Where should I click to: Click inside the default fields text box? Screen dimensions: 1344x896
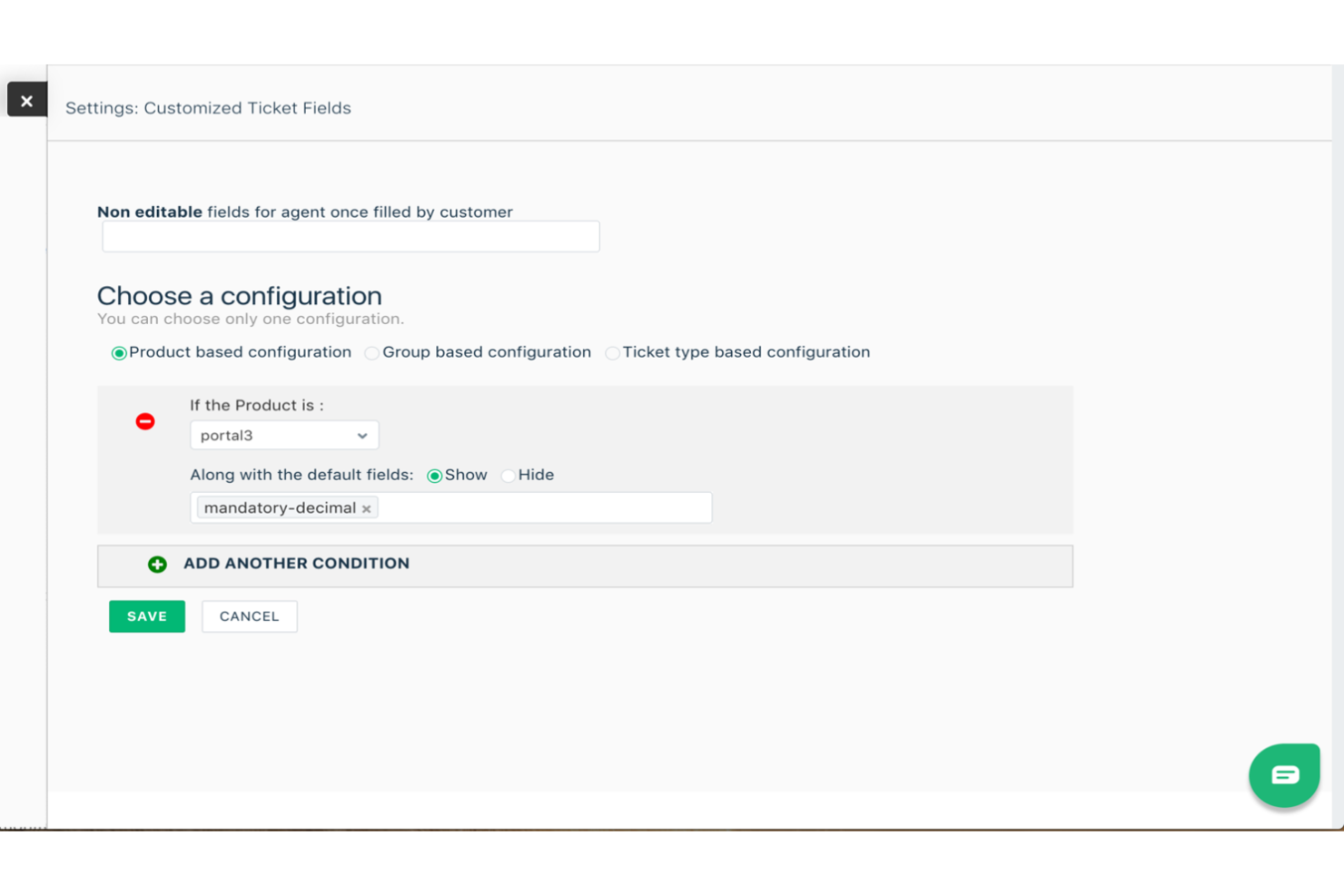tap(545, 507)
